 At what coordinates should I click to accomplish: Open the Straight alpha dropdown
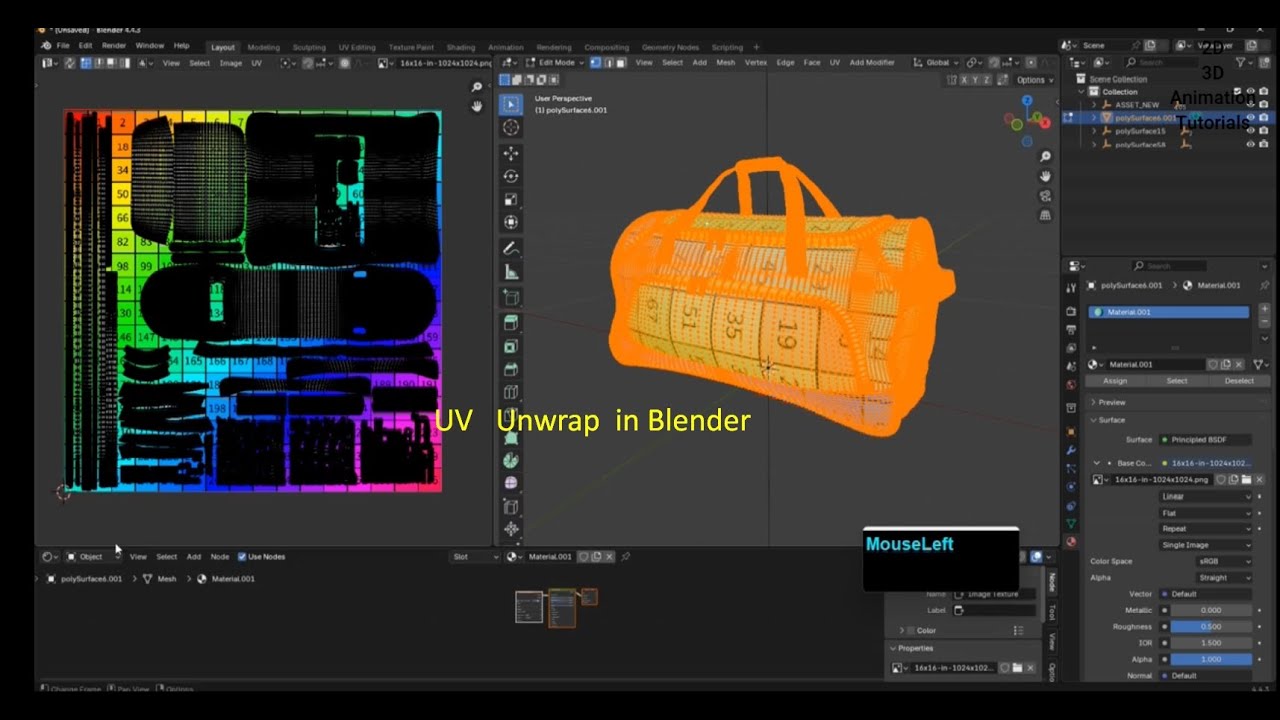(1224, 577)
